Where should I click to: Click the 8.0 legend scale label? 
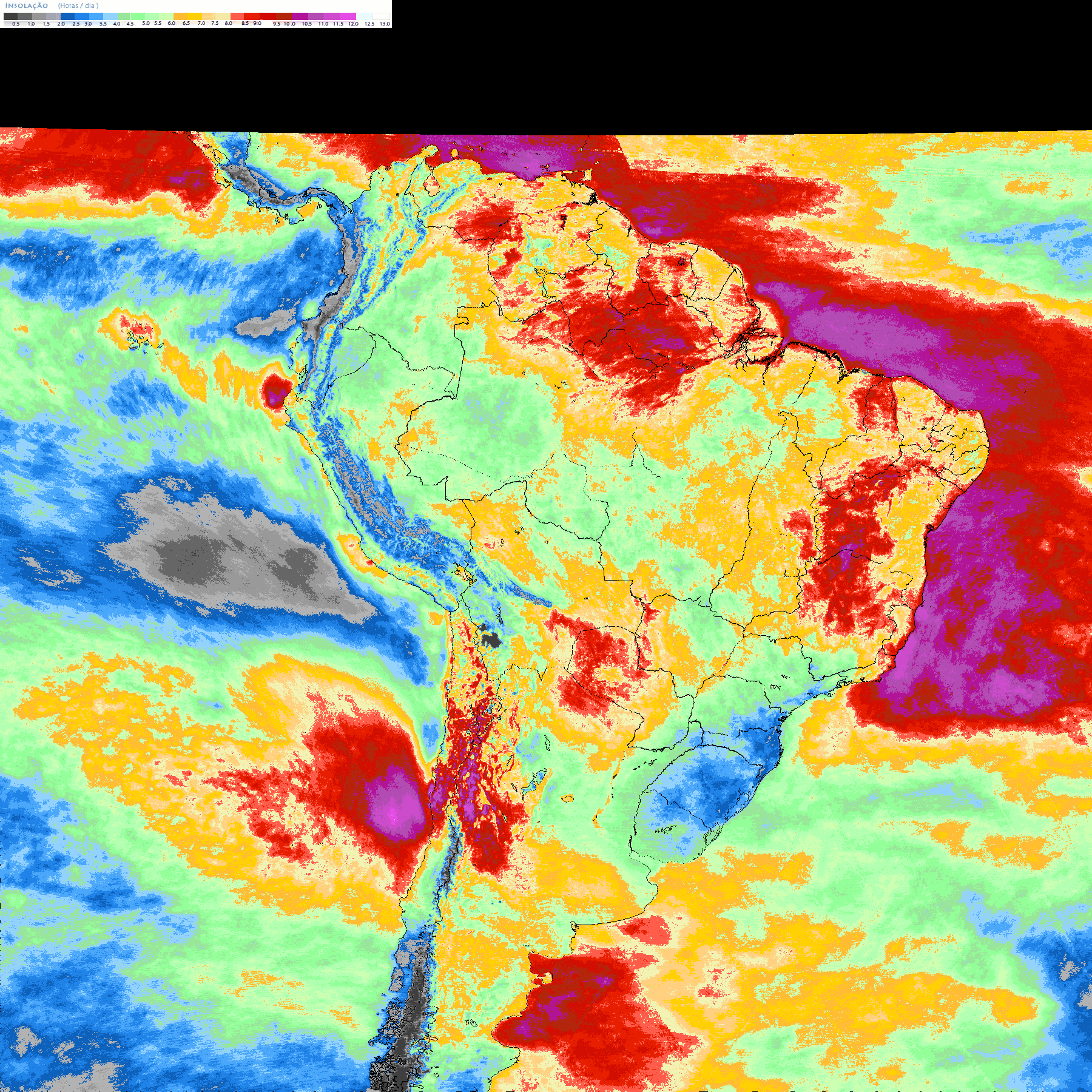(x=228, y=23)
